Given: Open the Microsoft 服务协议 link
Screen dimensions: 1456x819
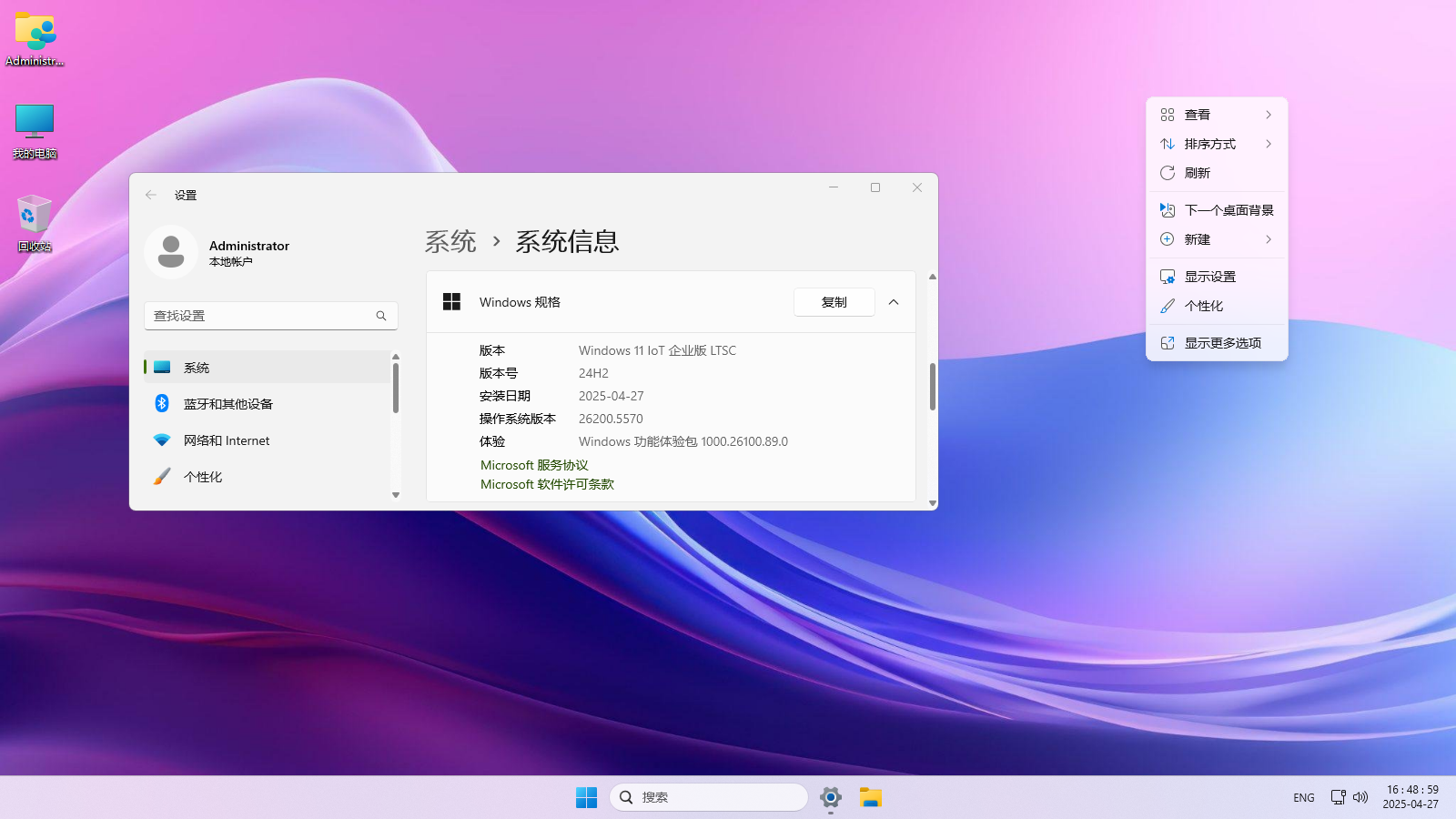Looking at the screenshot, I should tap(534, 465).
